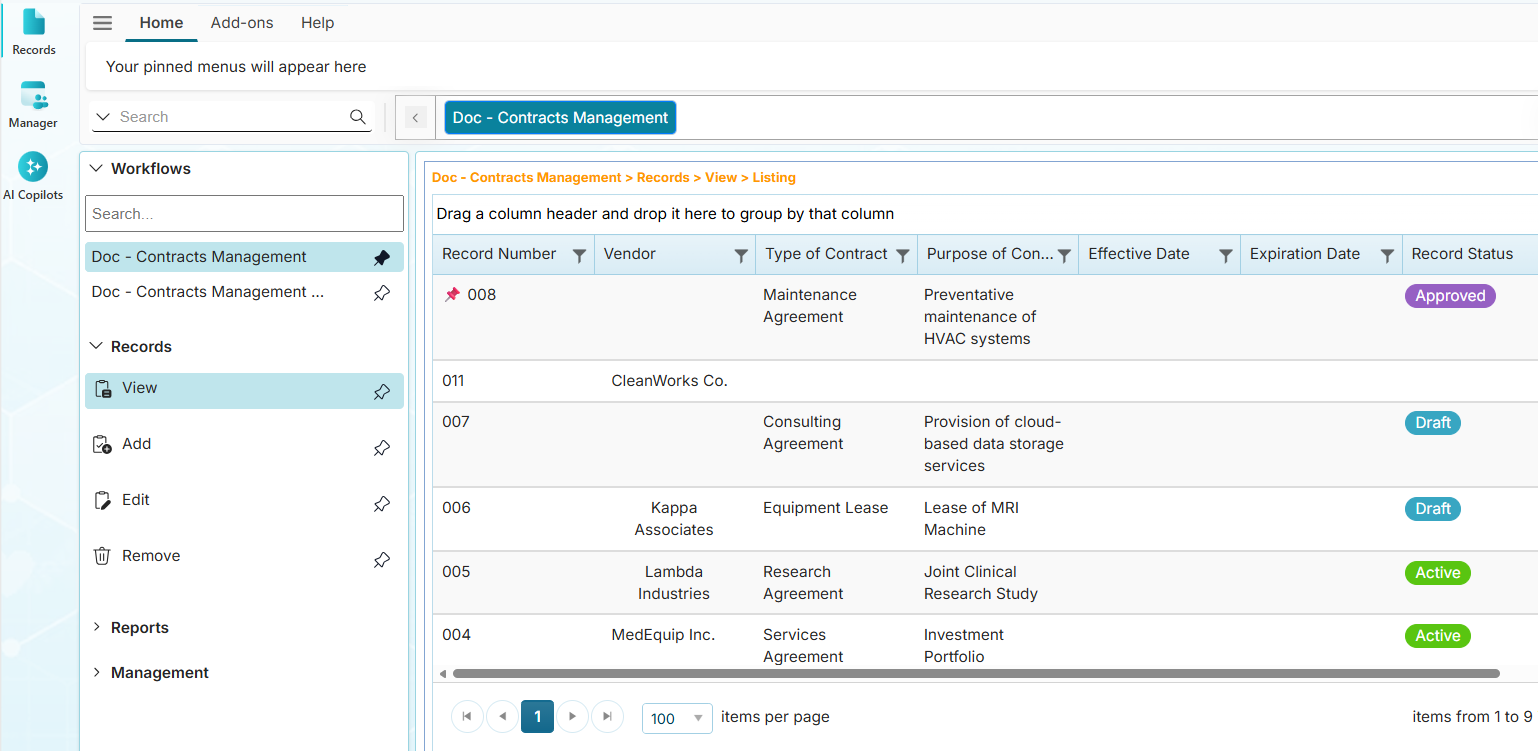The image size is (1538, 751).
Task: Select the Add record icon
Action: tap(102, 443)
